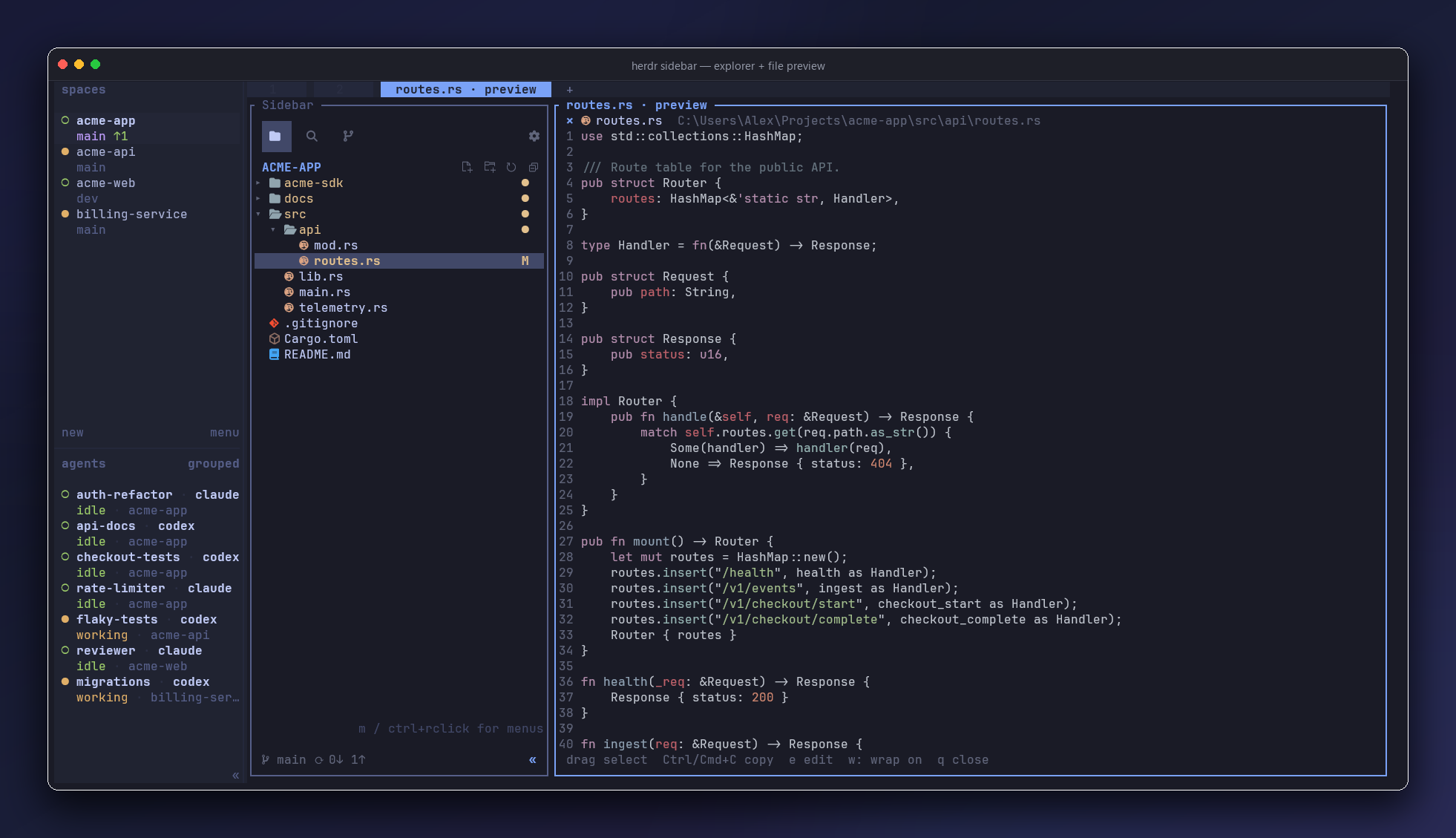Select the acme-web space

[x=105, y=183]
